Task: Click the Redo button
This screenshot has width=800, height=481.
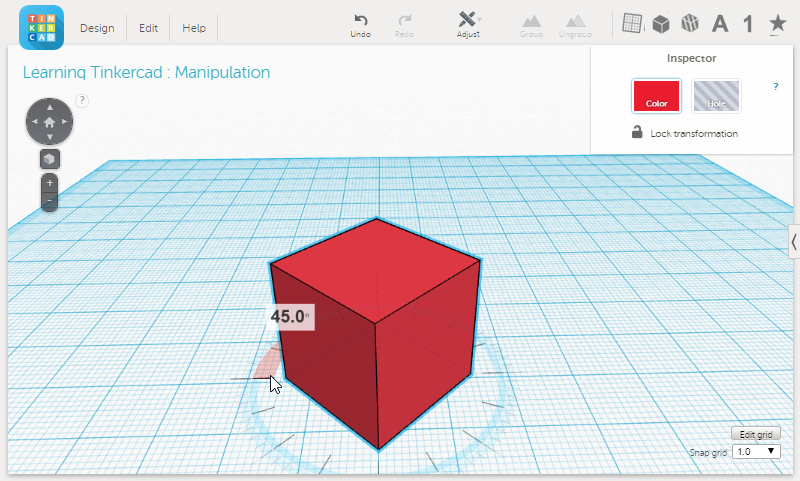Action: 404,26
